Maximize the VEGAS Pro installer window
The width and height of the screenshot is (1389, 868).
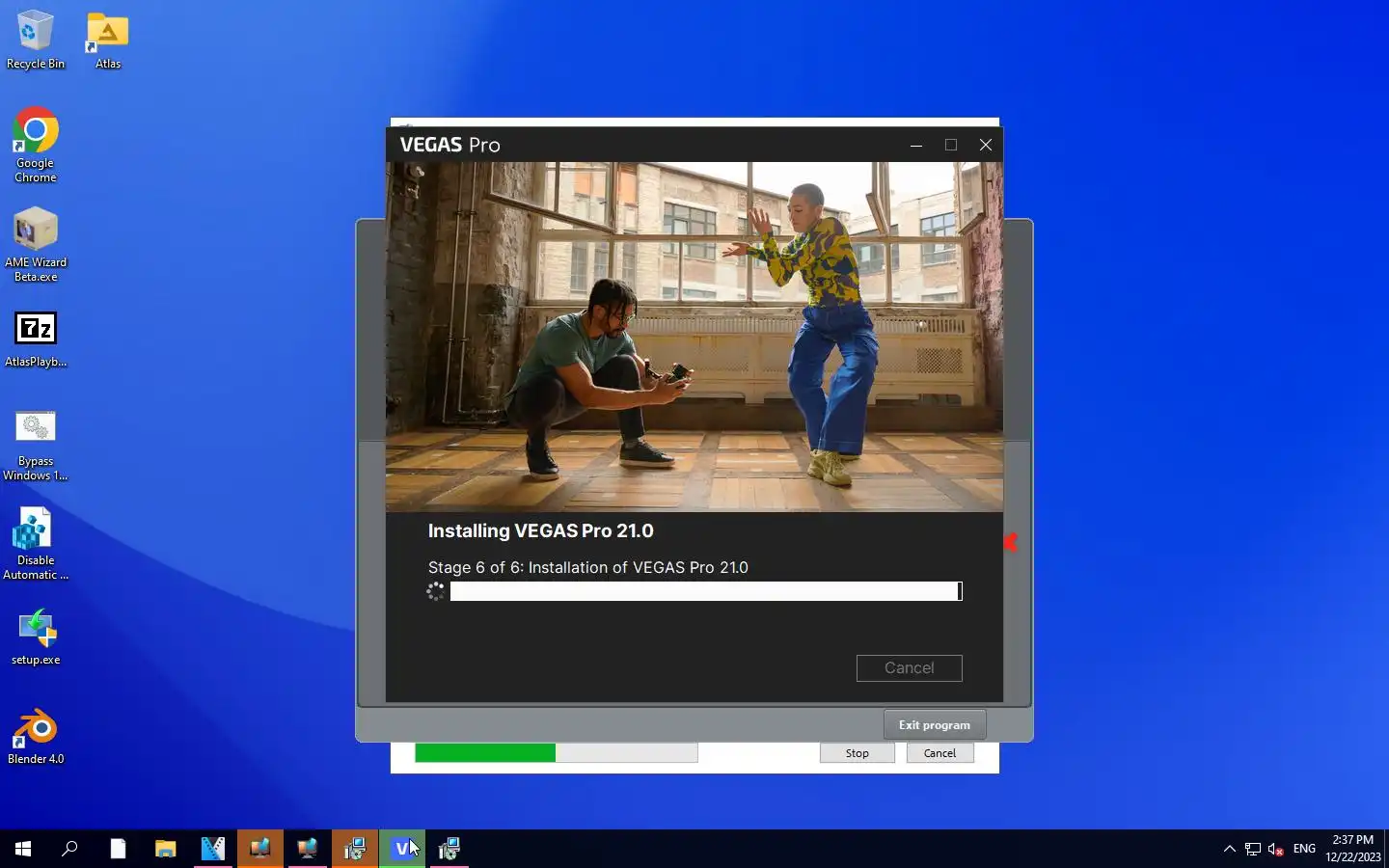point(951,145)
